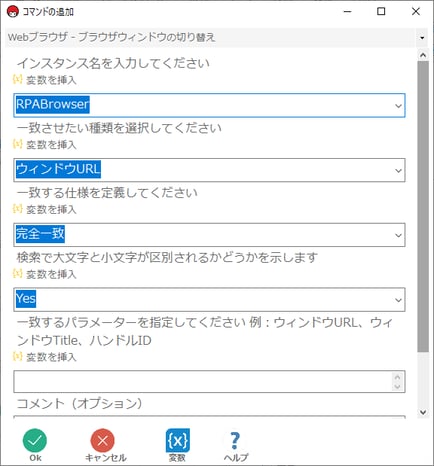Viewport: 434px width, 466px height.
Task: Click 変数を挿入 under the match specification label
Action: coord(45,209)
